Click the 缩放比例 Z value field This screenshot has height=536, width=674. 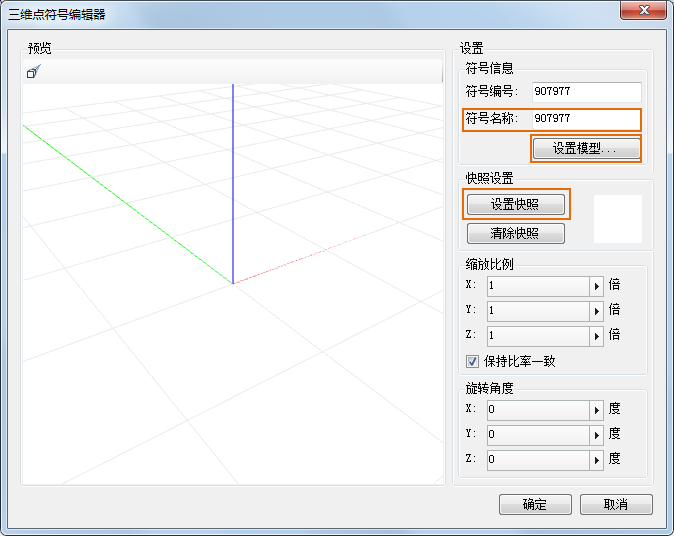point(538,336)
